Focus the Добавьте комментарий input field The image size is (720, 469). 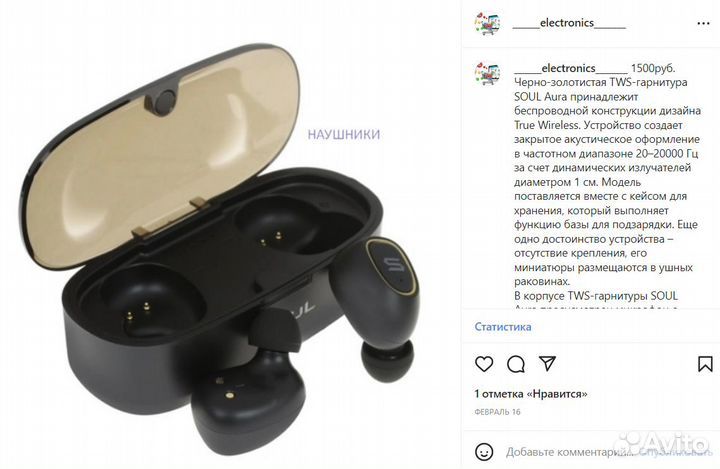coord(568,452)
